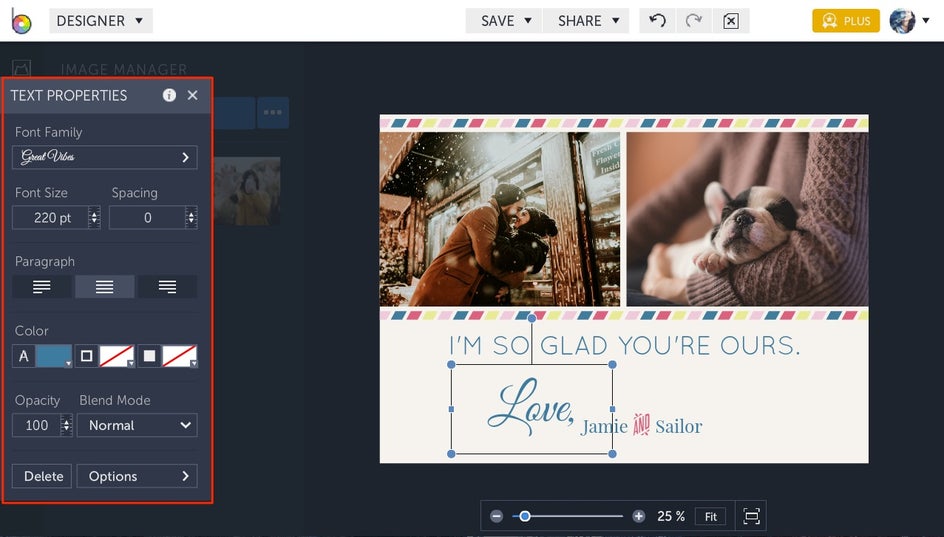Click the pink AND graphic on card
Image resolution: width=944 pixels, height=537 pixels.
point(641,425)
